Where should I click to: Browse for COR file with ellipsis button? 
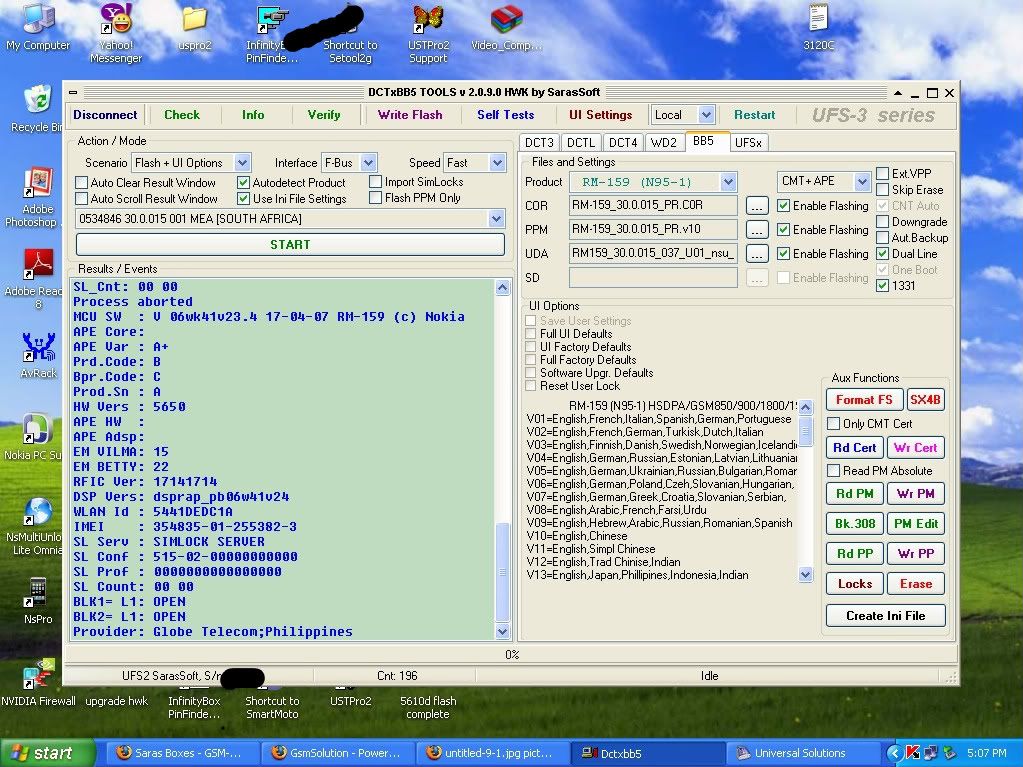757,206
